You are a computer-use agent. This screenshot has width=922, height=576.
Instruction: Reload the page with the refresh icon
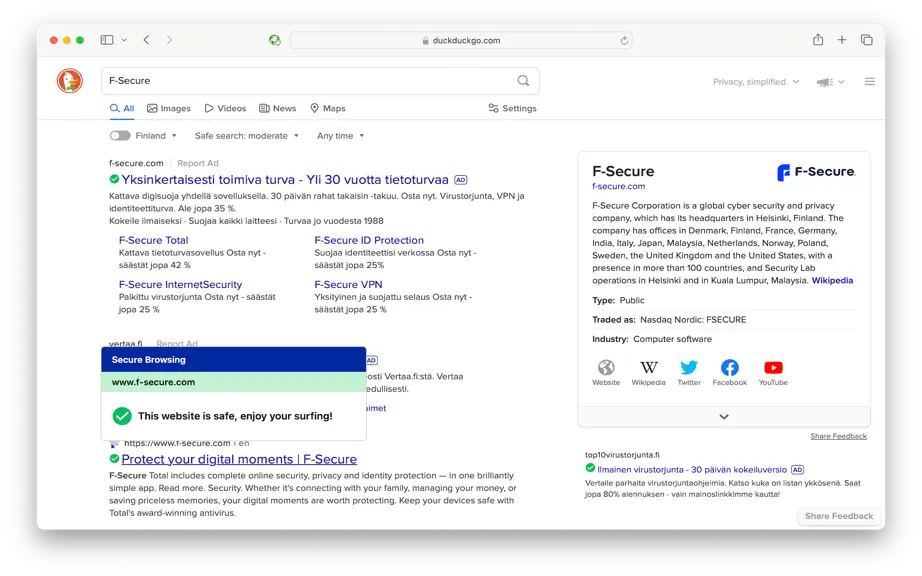(x=624, y=41)
